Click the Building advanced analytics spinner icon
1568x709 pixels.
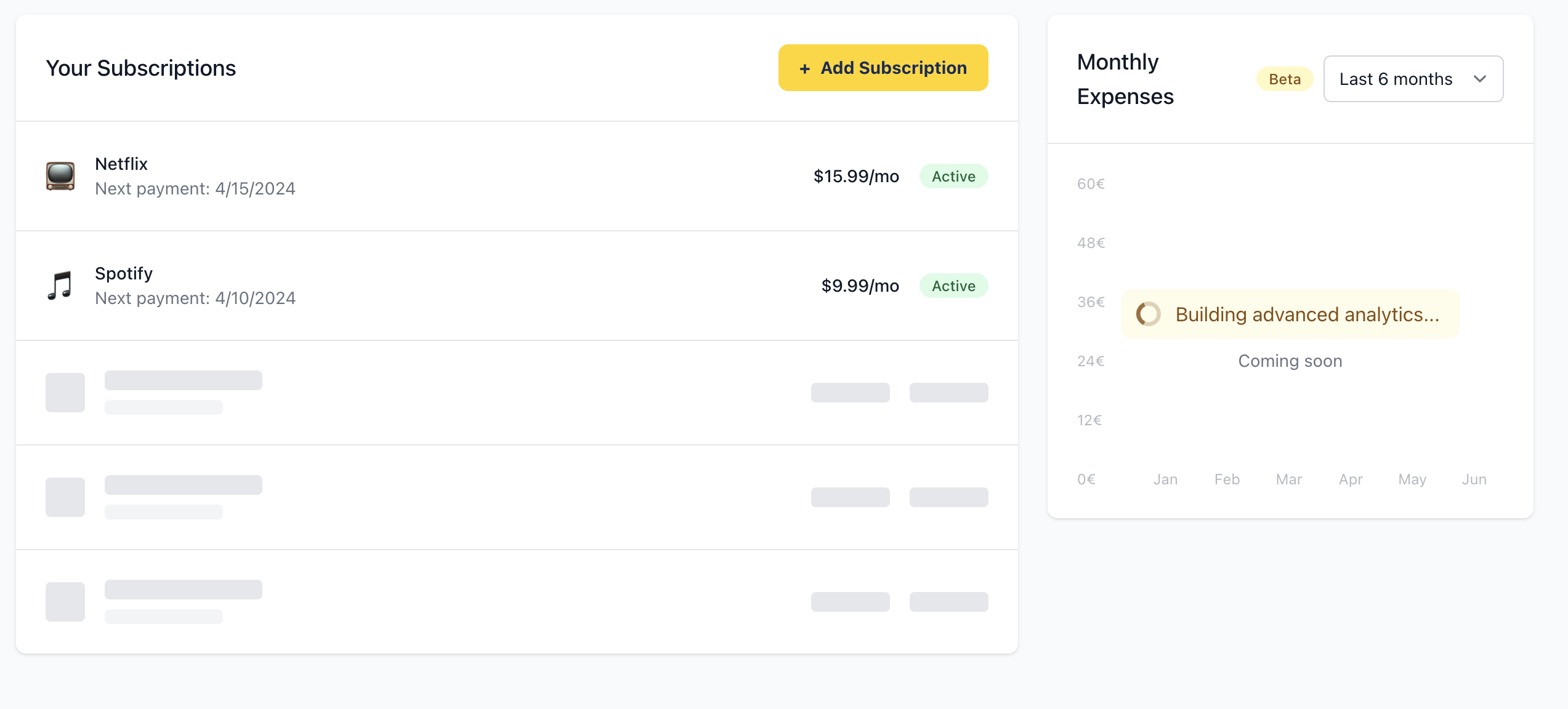1148,314
